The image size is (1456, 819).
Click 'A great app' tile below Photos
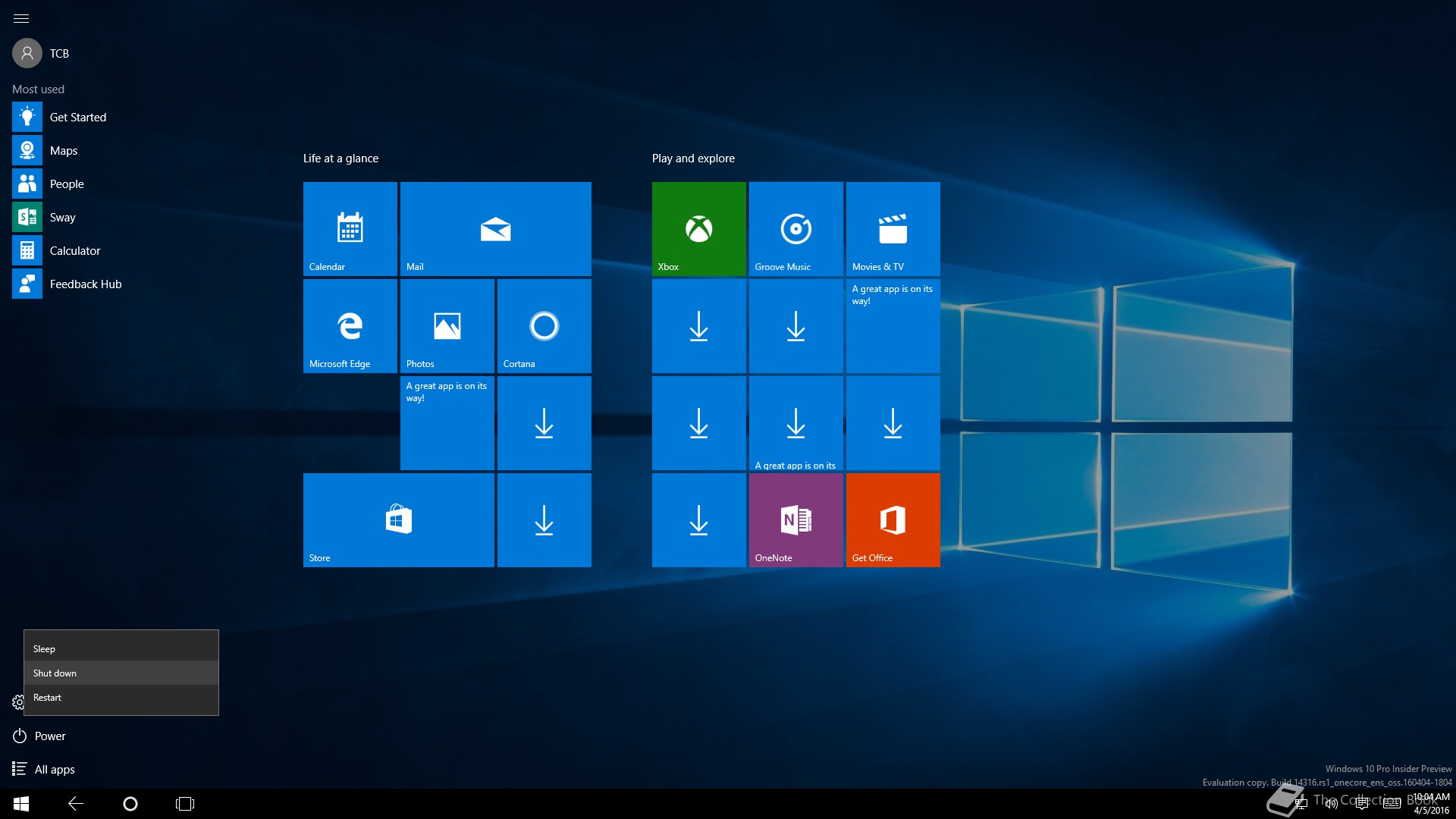[x=447, y=423]
